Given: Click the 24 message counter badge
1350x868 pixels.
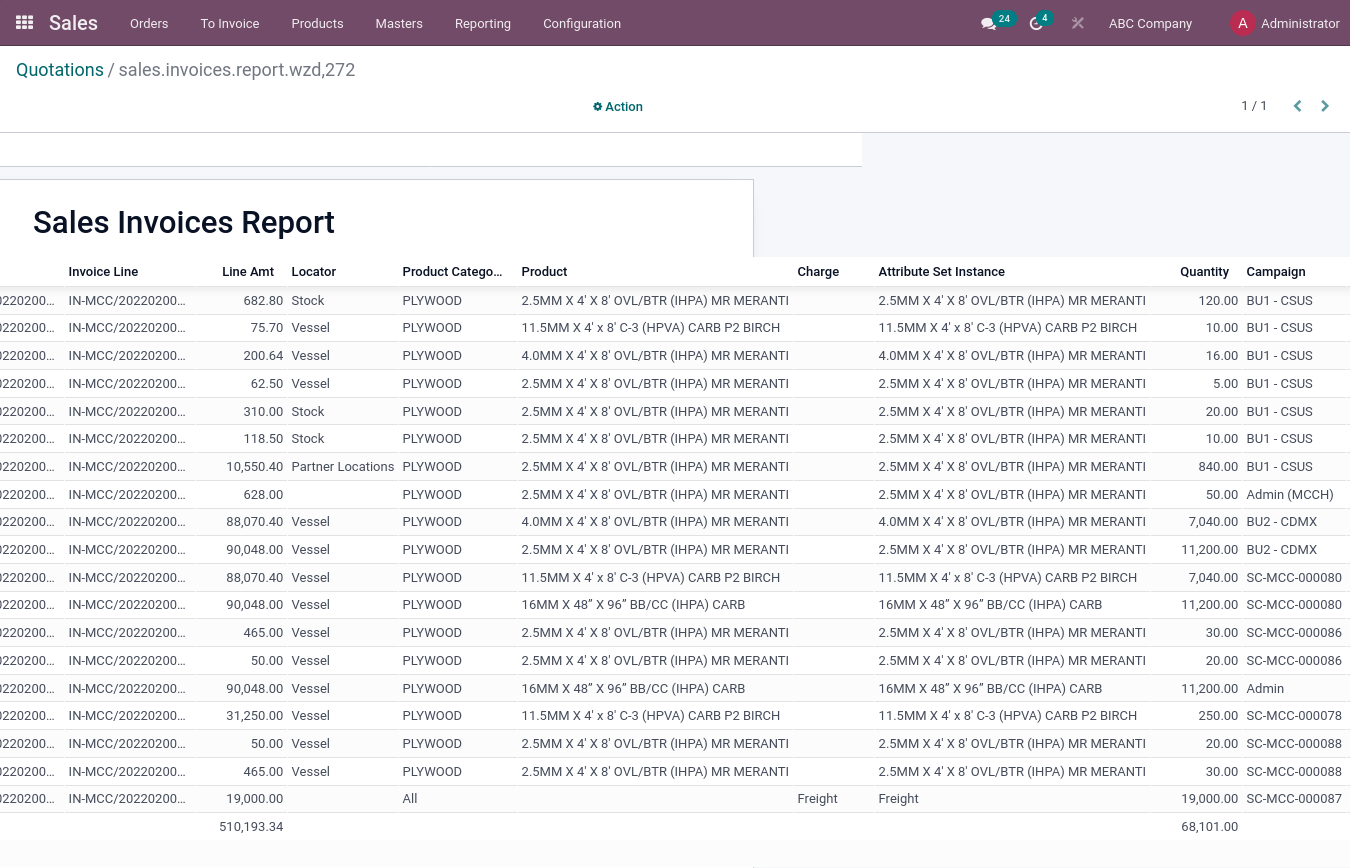Looking at the screenshot, I should (1004, 18).
